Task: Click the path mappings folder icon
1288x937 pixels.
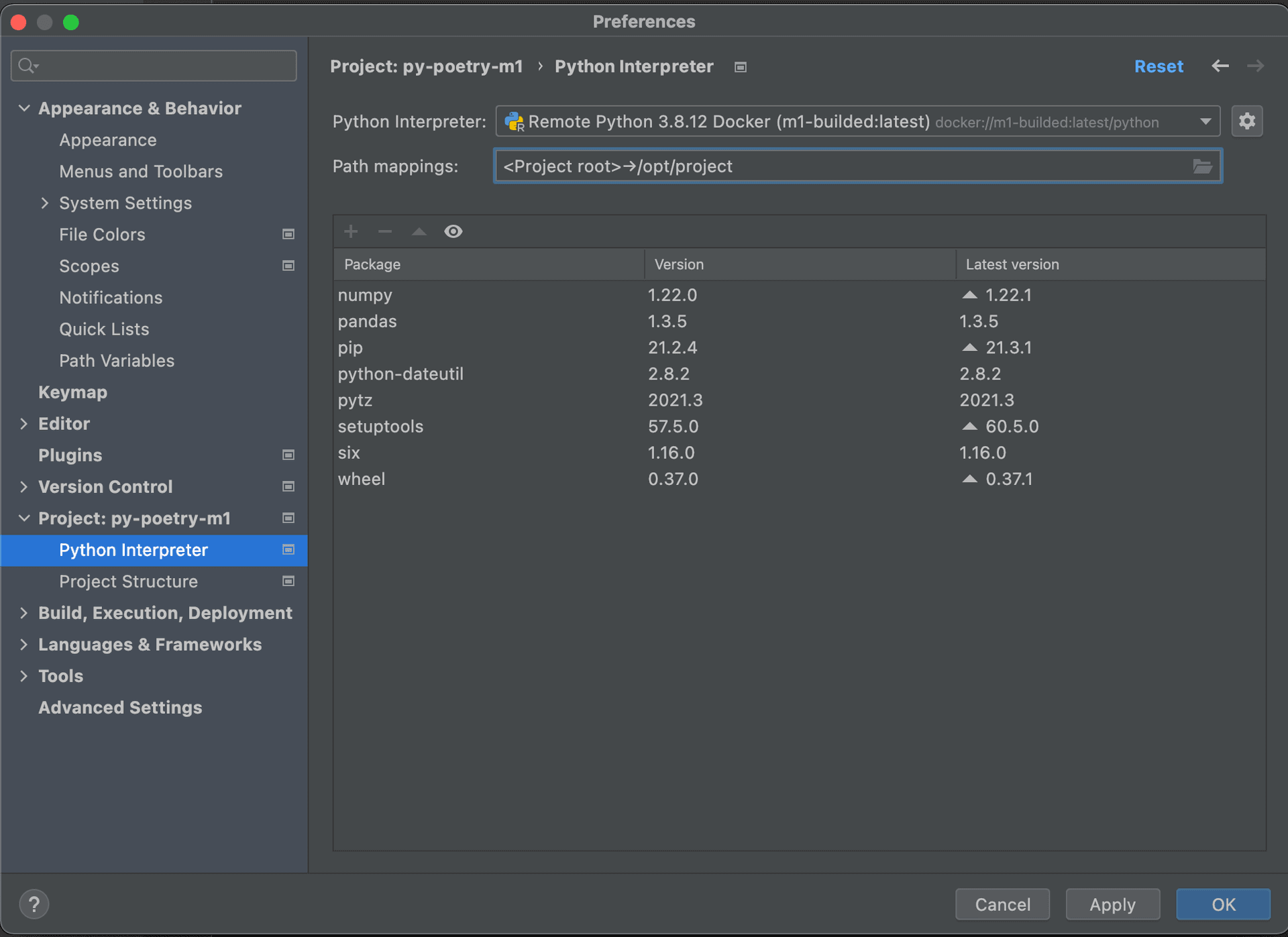Action: click(x=1202, y=166)
